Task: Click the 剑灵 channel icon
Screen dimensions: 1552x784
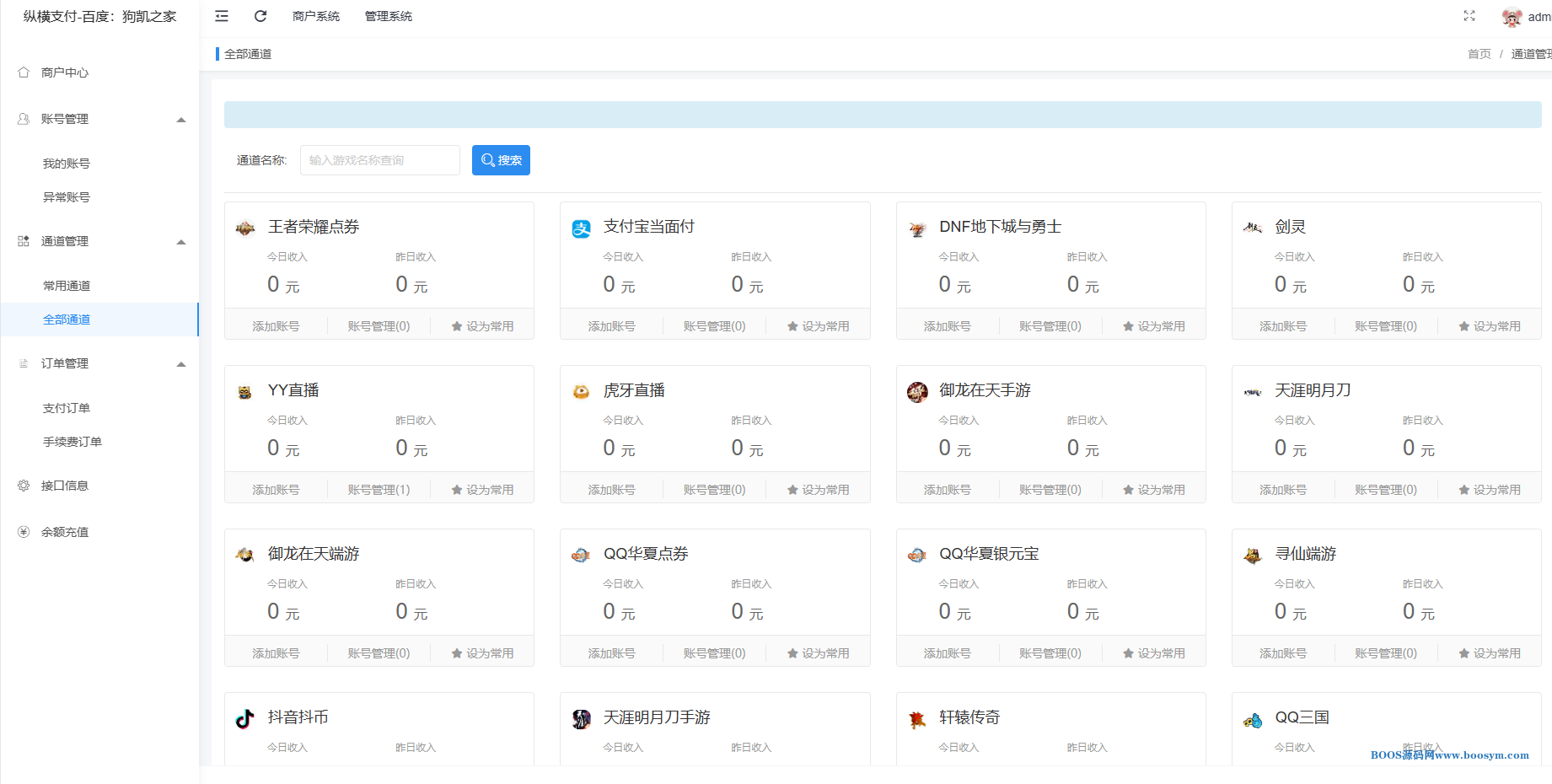Action: 1253,228
